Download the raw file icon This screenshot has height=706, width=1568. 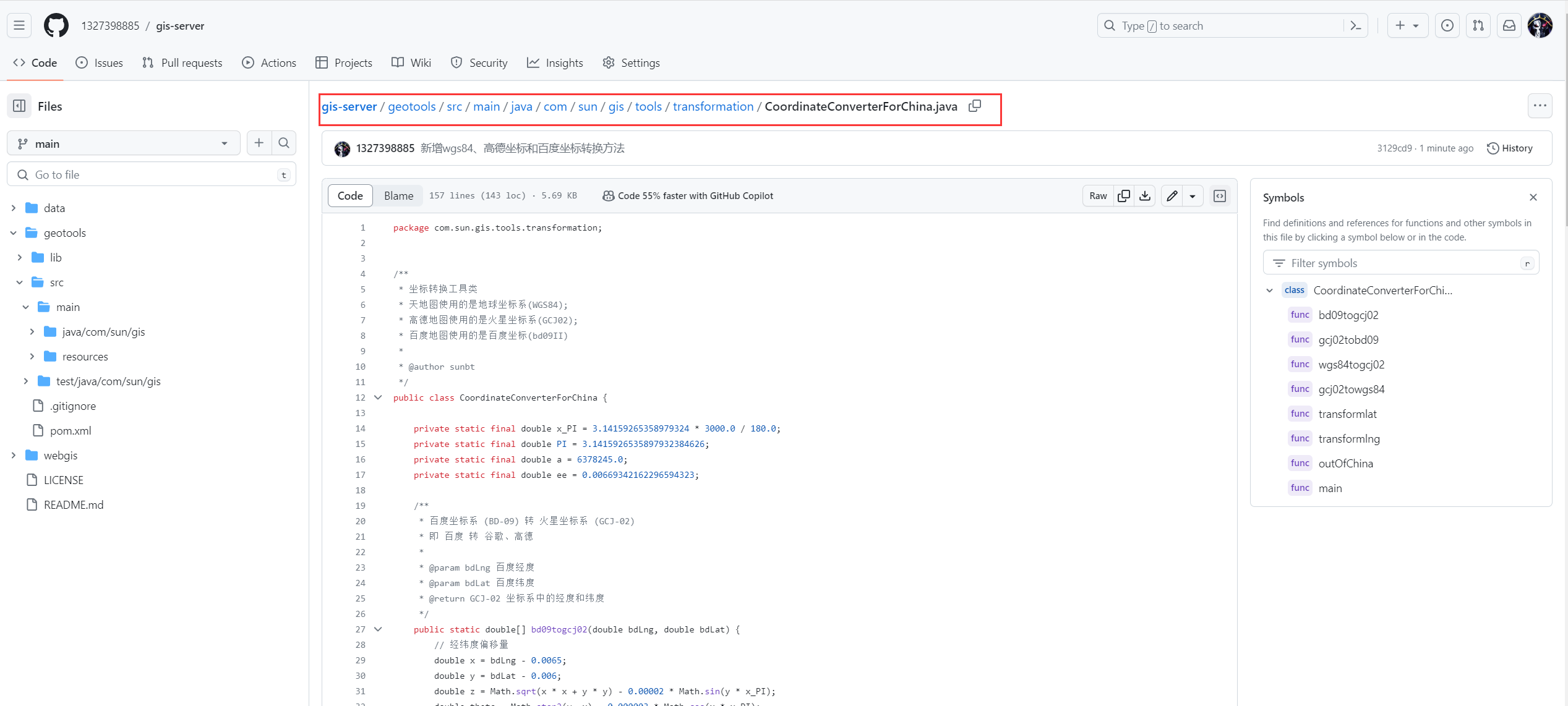(x=1145, y=196)
